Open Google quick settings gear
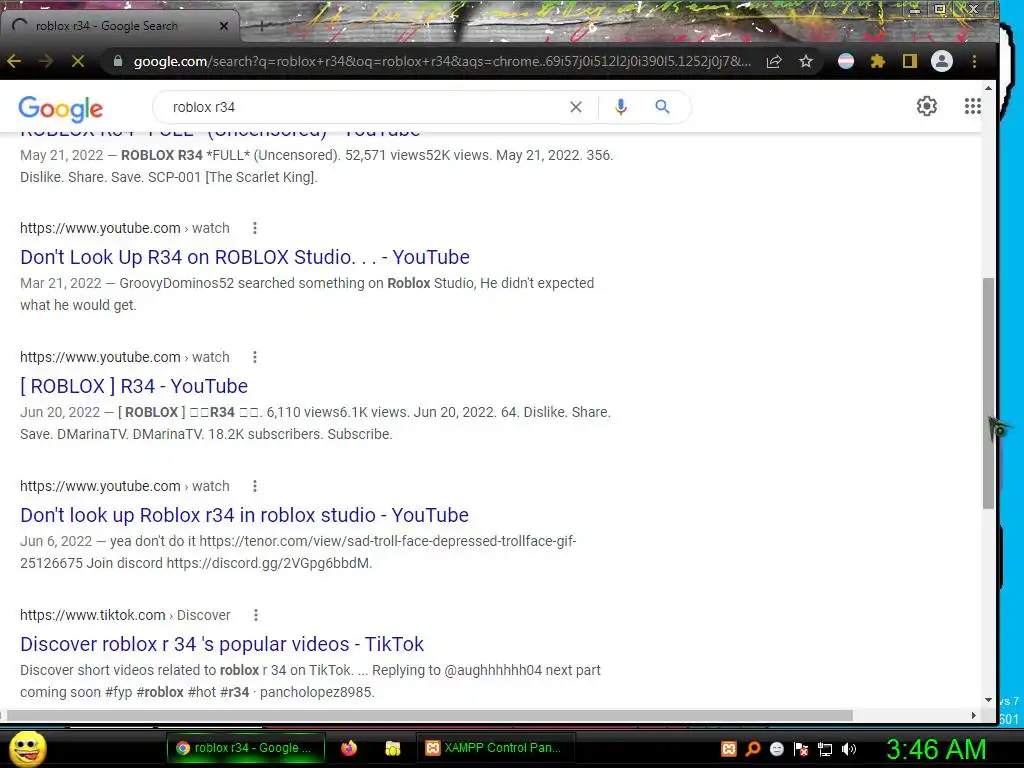 coord(927,106)
